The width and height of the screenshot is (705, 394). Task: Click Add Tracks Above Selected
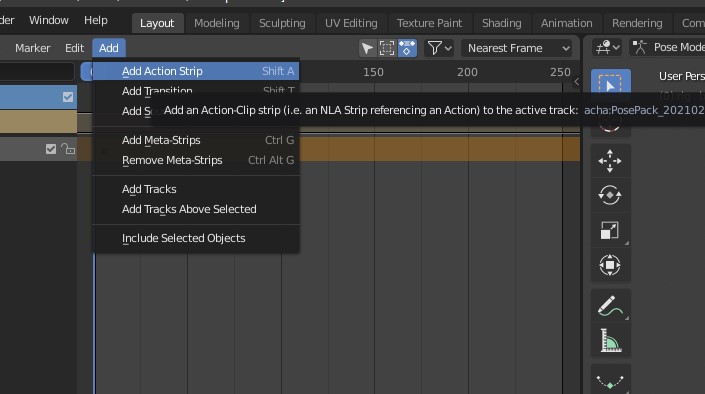point(189,209)
